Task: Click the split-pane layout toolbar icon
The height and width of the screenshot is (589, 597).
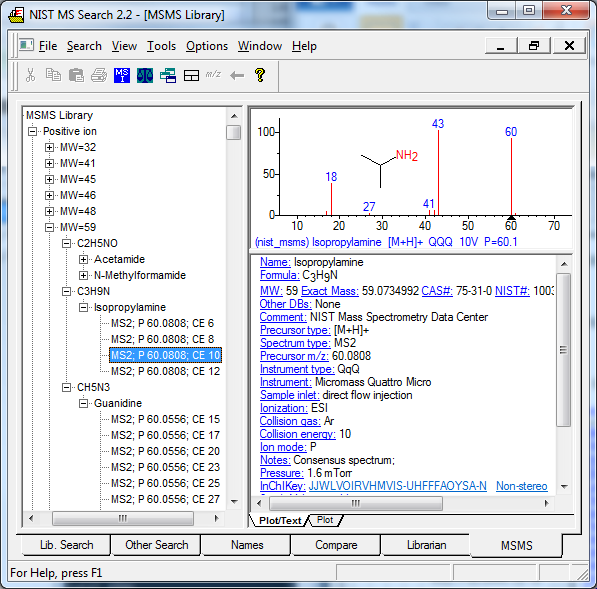Action: [191, 75]
